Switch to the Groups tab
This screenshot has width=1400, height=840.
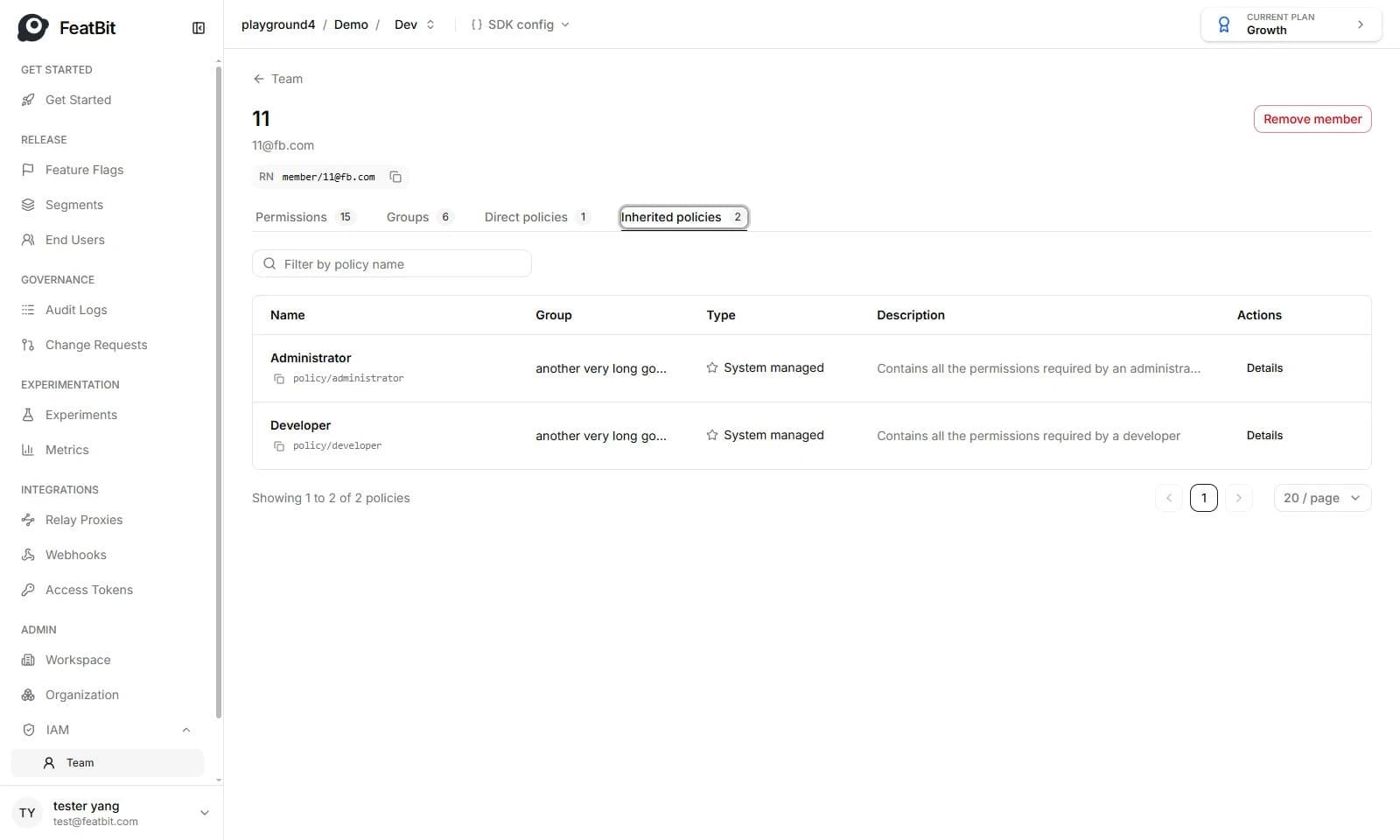pos(420,217)
